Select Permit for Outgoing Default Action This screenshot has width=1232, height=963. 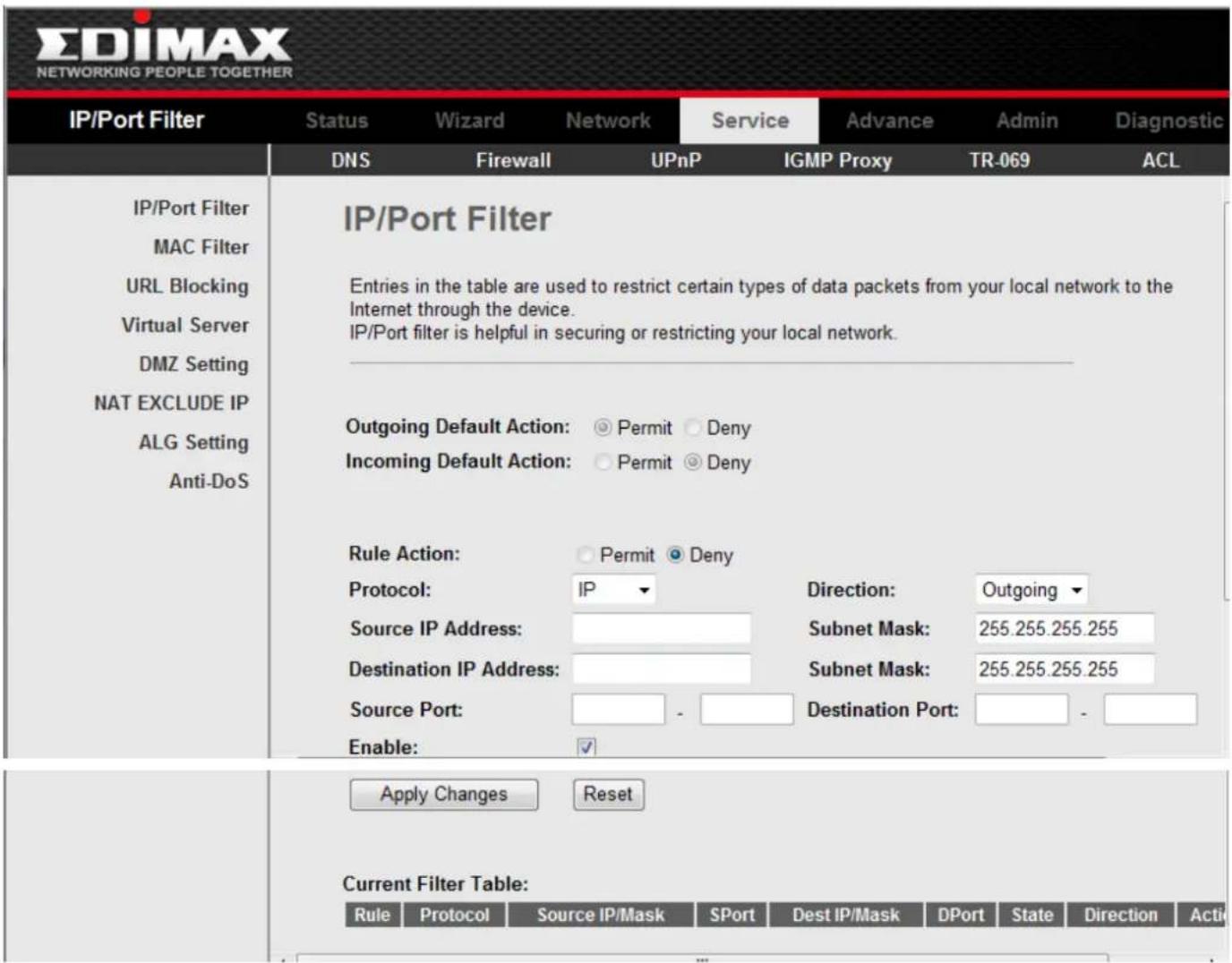(x=603, y=428)
